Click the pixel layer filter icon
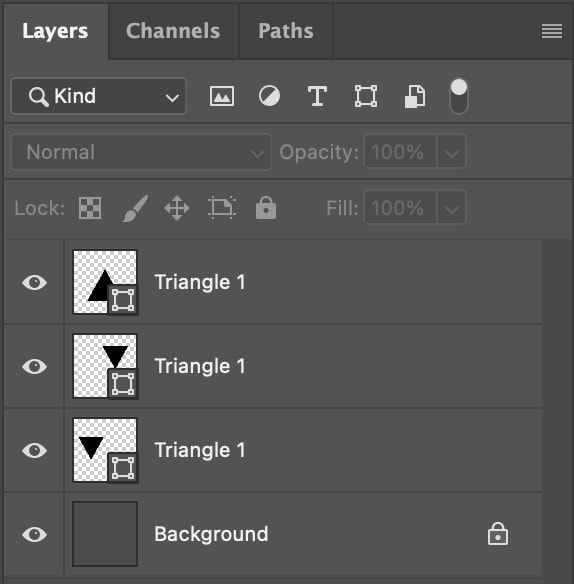The image size is (574, 584). [222, 96]
